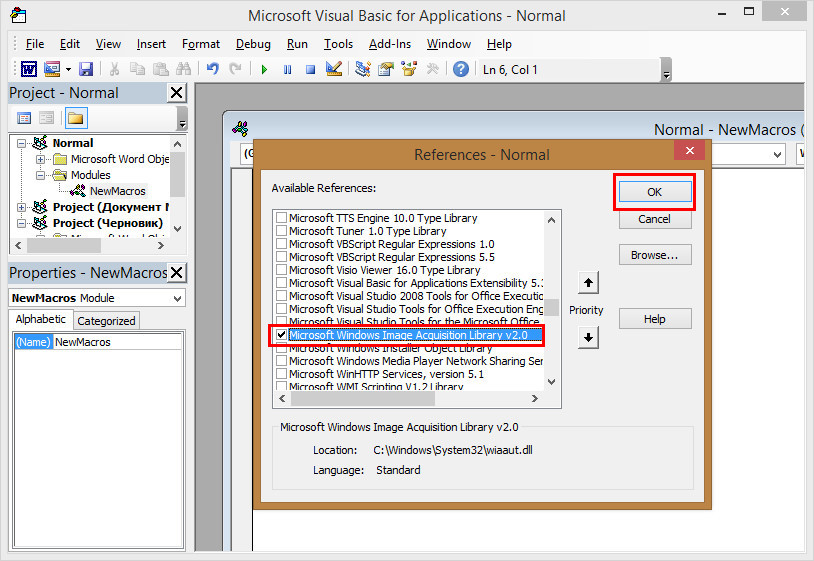
Task: Collapse Project (Черновик) tree node
Action: [x=21, y=224]
